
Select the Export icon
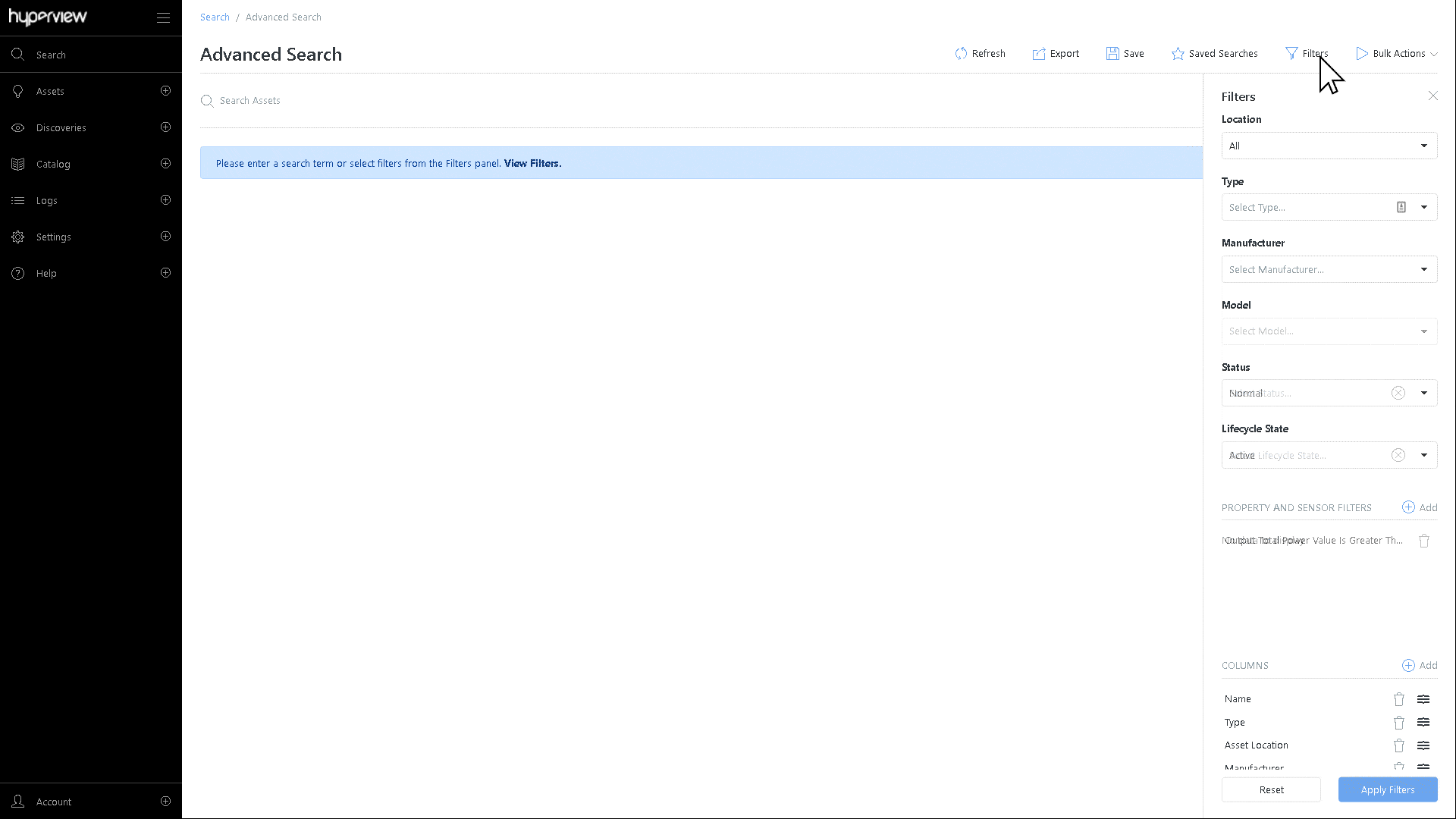(x=1039, y=53)
